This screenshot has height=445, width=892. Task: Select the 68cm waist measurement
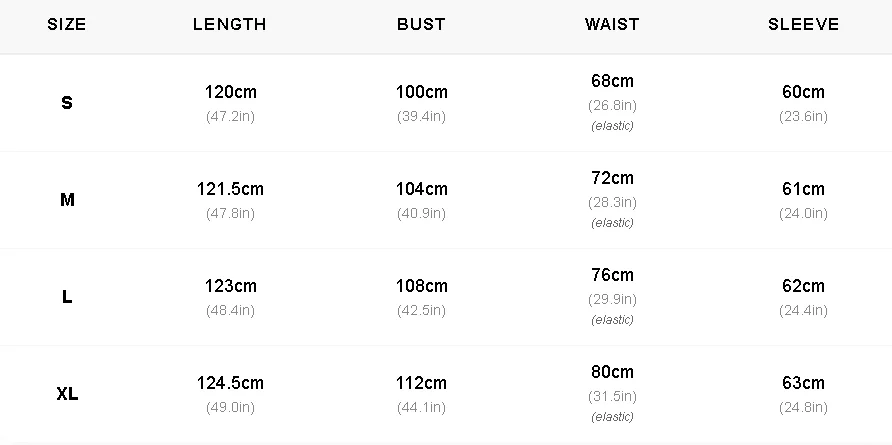612,81
